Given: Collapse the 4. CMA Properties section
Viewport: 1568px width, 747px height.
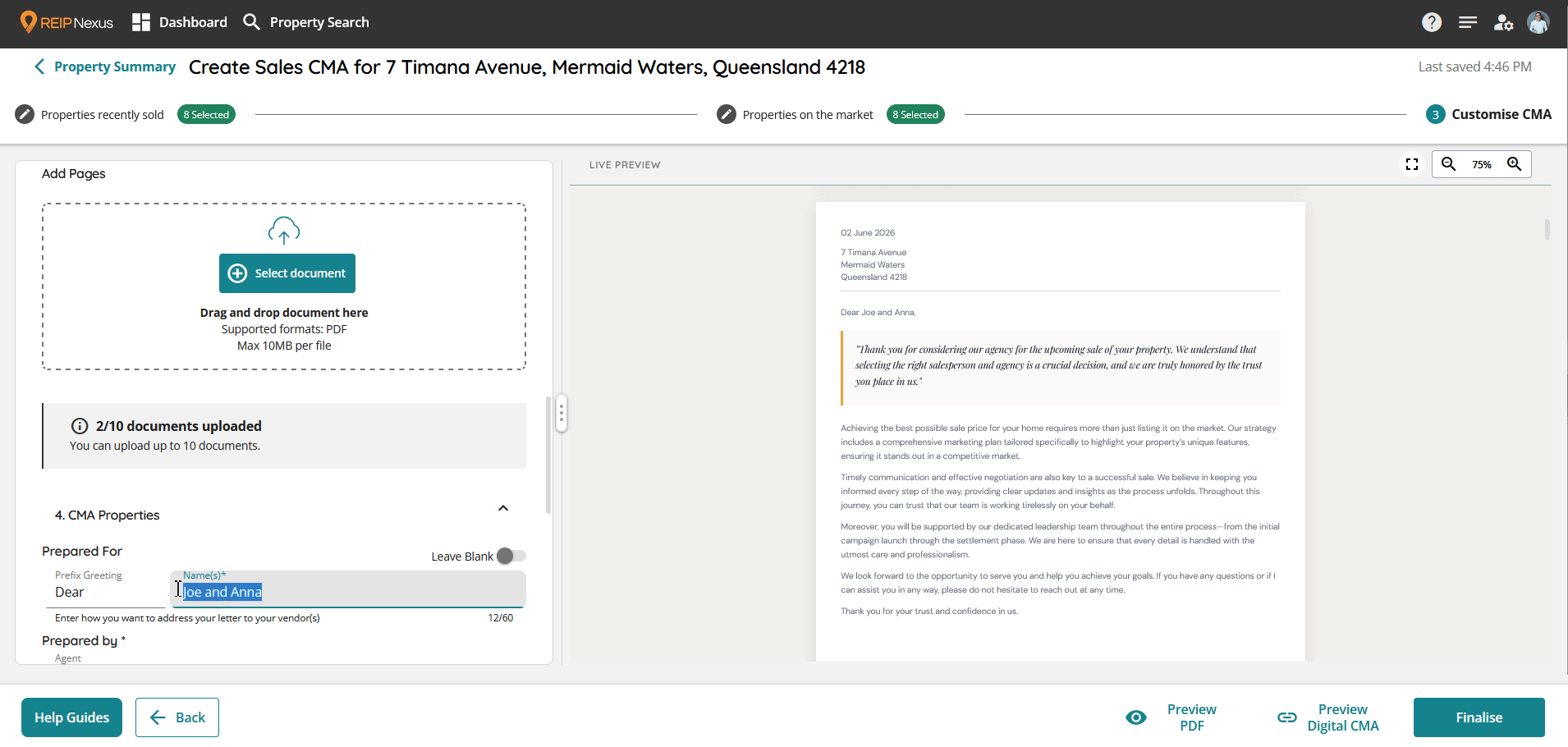Looking at the screenshot, I should (503, 508).
